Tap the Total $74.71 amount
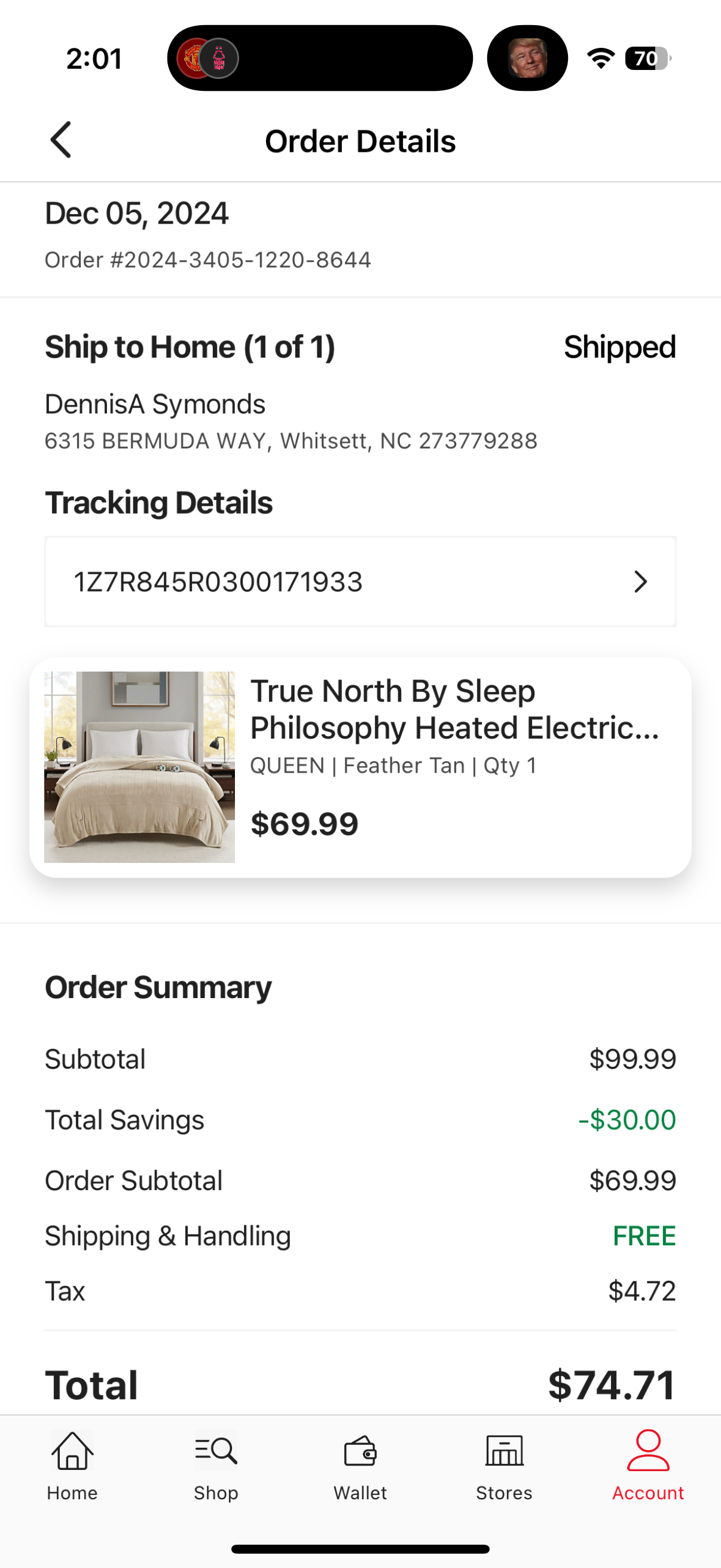The image size is (721, 1568). (x=612, y=1384)
